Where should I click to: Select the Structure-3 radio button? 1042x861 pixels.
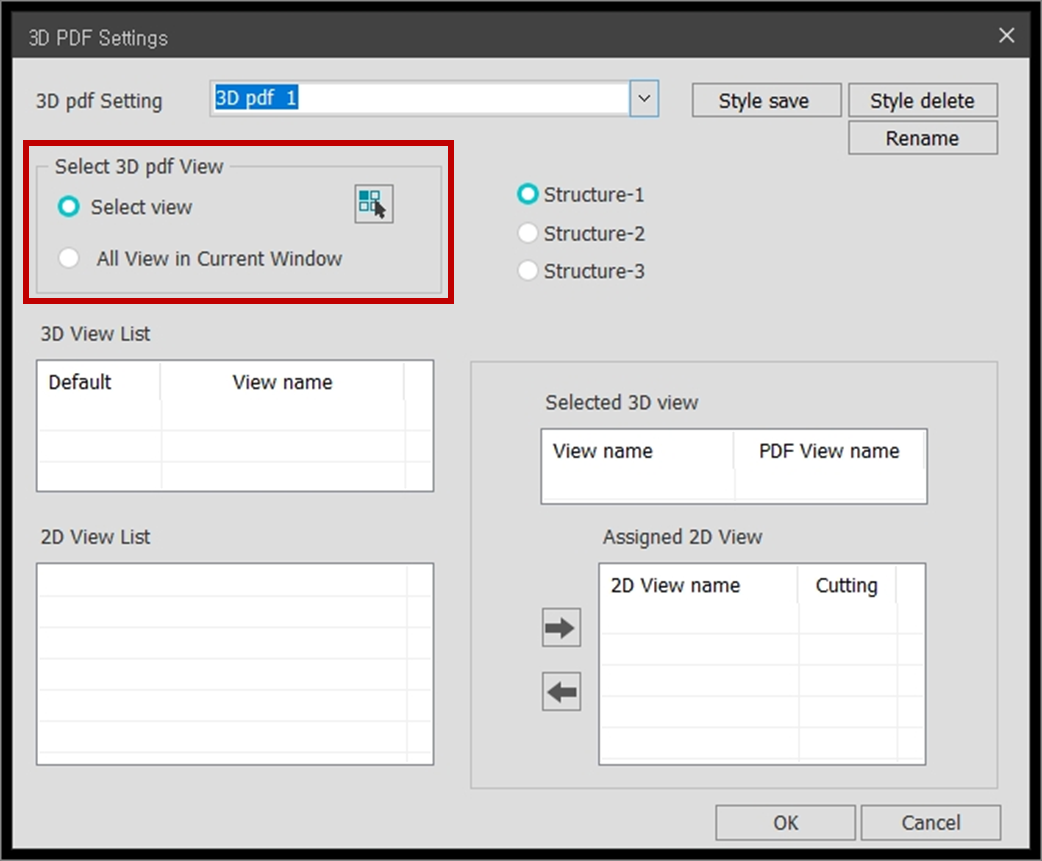[528, 270]
